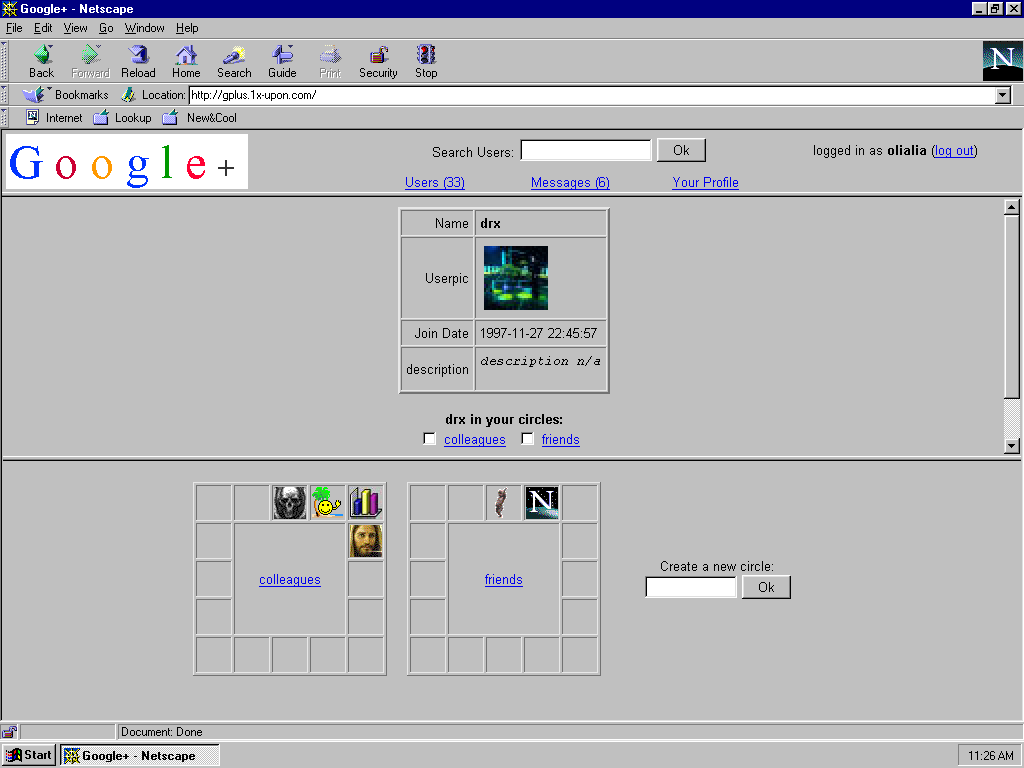Click the profile frame scrollbar down arrow
The height and width of the screenshot is (768, 1024).
coord(1011,446)
